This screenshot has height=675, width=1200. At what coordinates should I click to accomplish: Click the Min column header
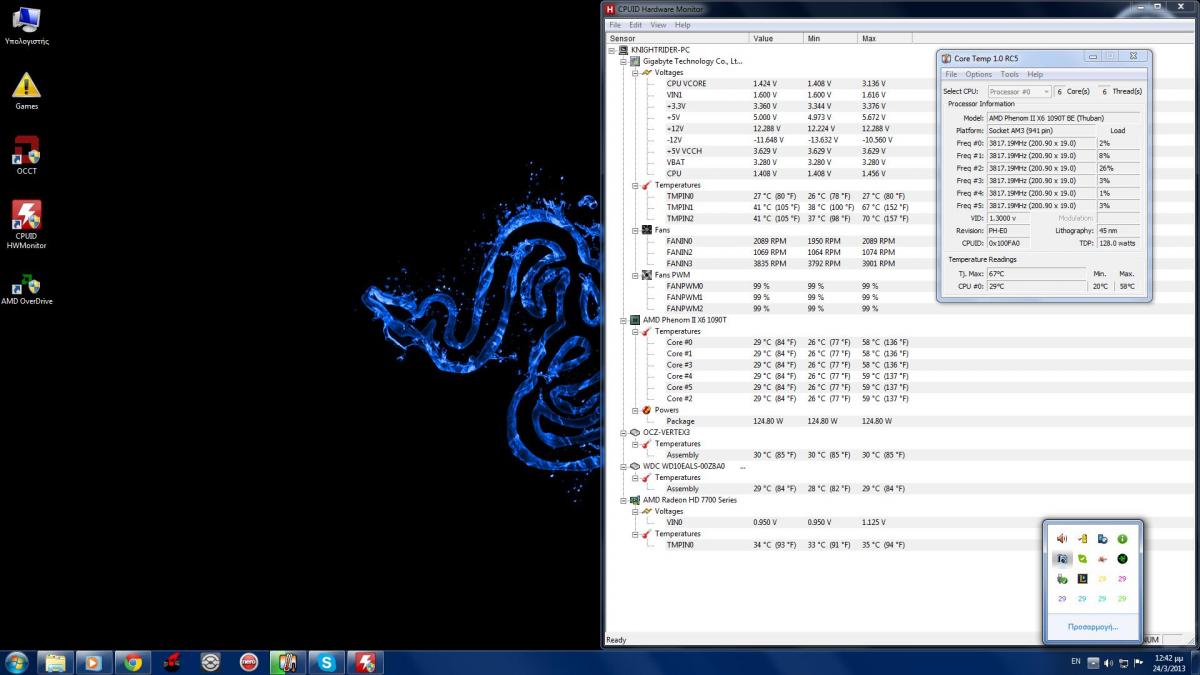coord(830,38)
